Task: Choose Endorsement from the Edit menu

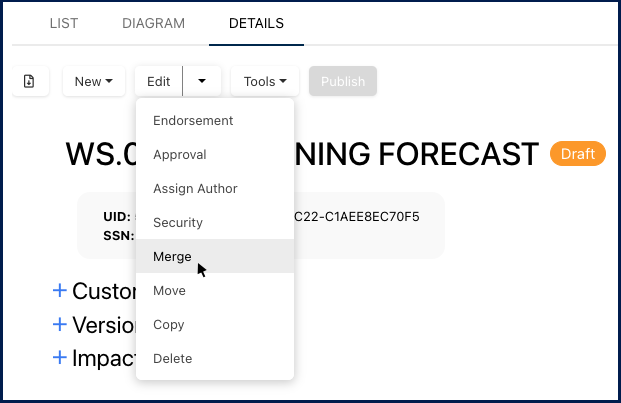Action: pos(193,121)
